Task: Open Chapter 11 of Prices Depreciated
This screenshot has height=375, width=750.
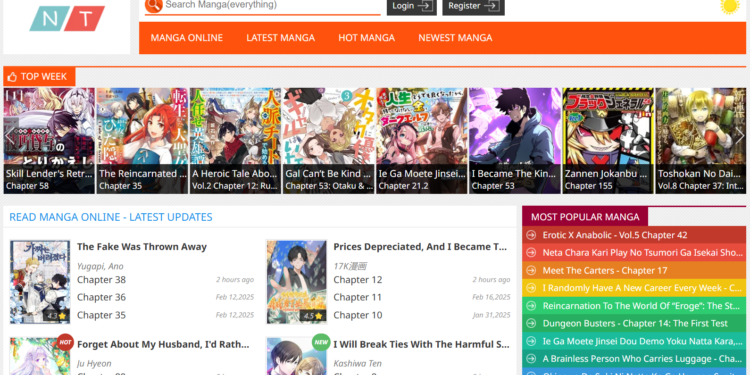Action: (x=358, y=297)
